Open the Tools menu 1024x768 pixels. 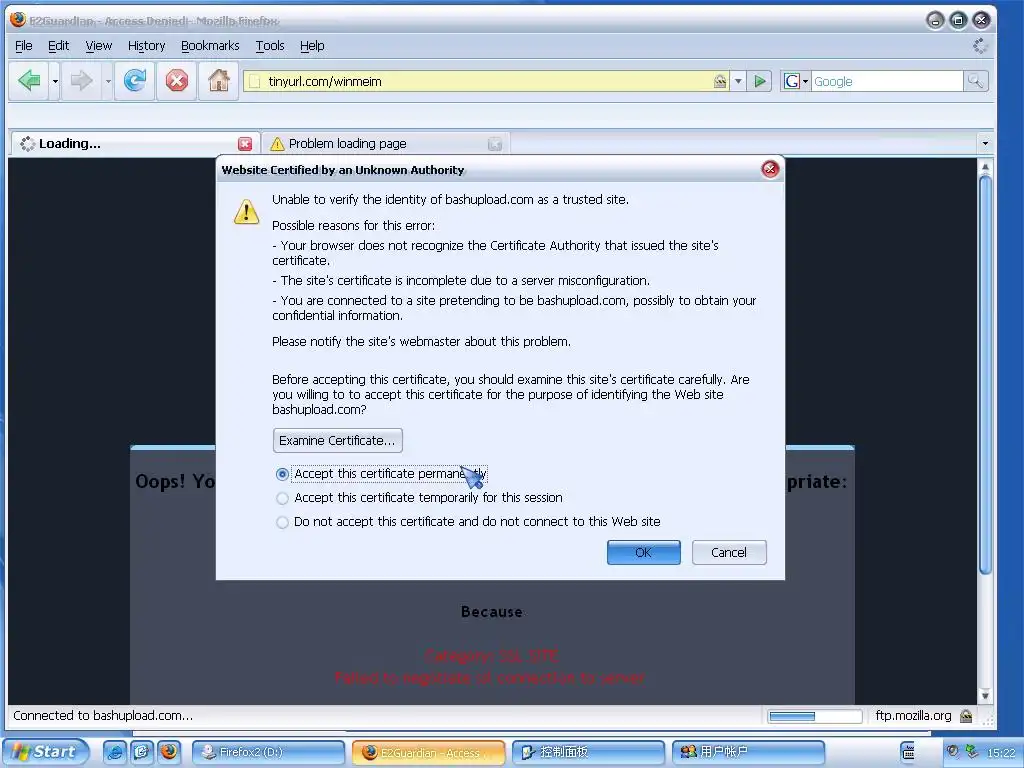(270, 46)
